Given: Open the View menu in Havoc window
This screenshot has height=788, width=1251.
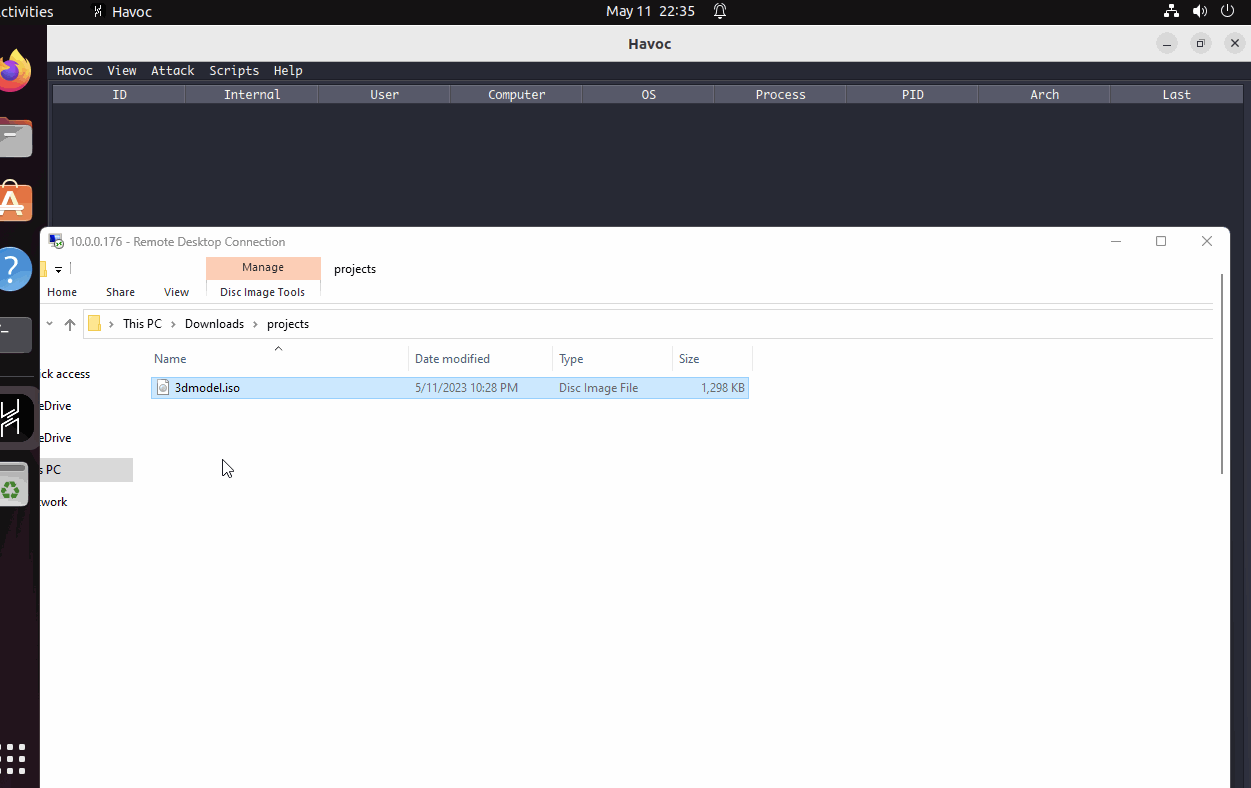Looking at the screenshot, I should (x=122, y=71).
